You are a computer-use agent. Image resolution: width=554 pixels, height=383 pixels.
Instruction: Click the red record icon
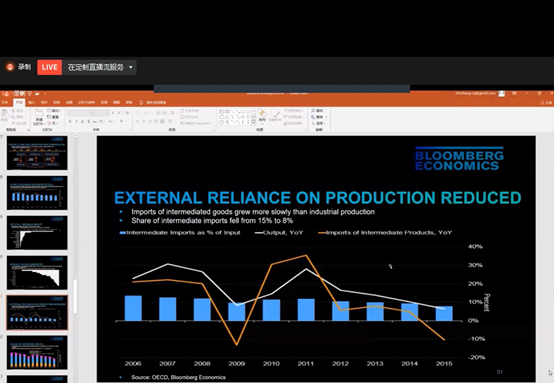[10, 67]
